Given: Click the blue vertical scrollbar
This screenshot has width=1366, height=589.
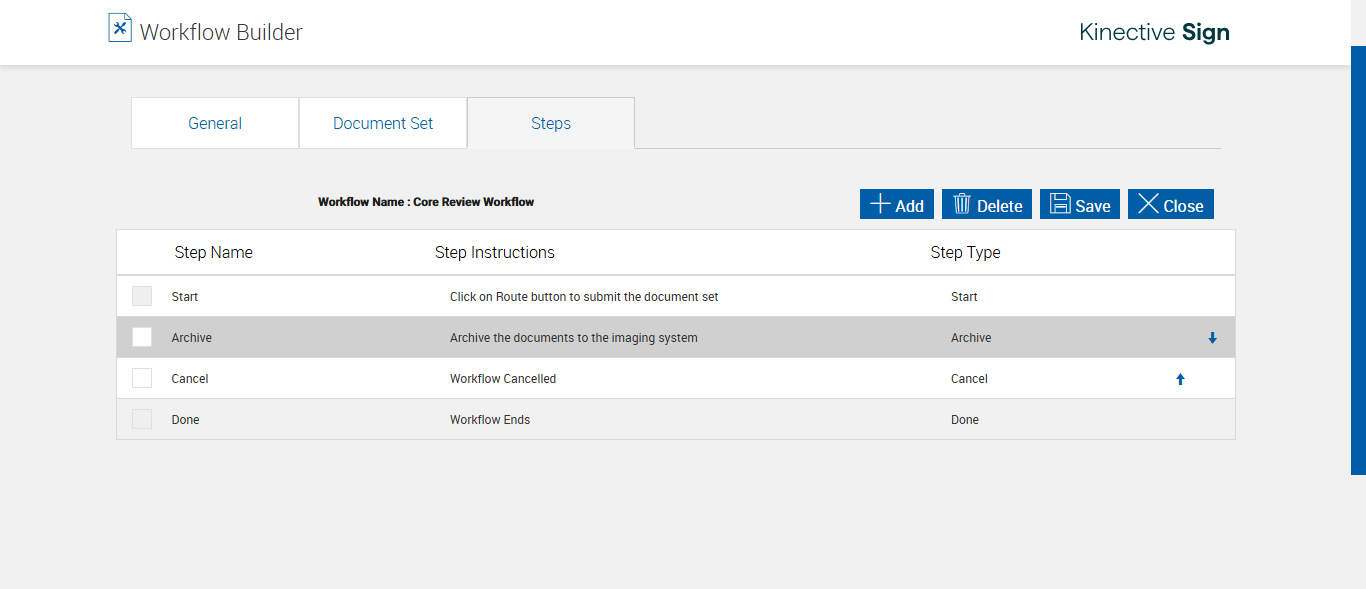Looking at the screenshot, I should pos(1358,260).
